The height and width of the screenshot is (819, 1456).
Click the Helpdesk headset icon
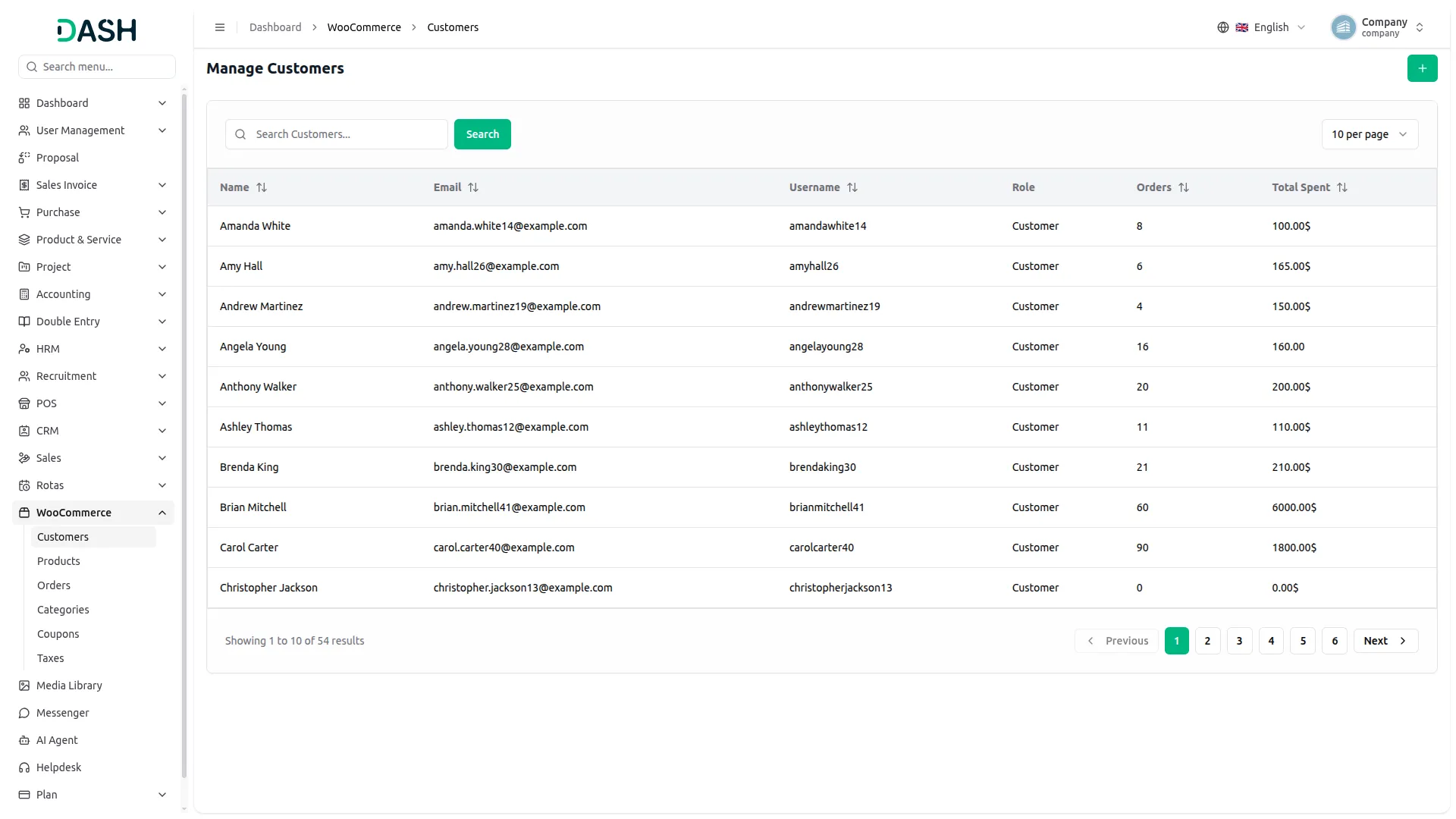(x=24, y=767)
